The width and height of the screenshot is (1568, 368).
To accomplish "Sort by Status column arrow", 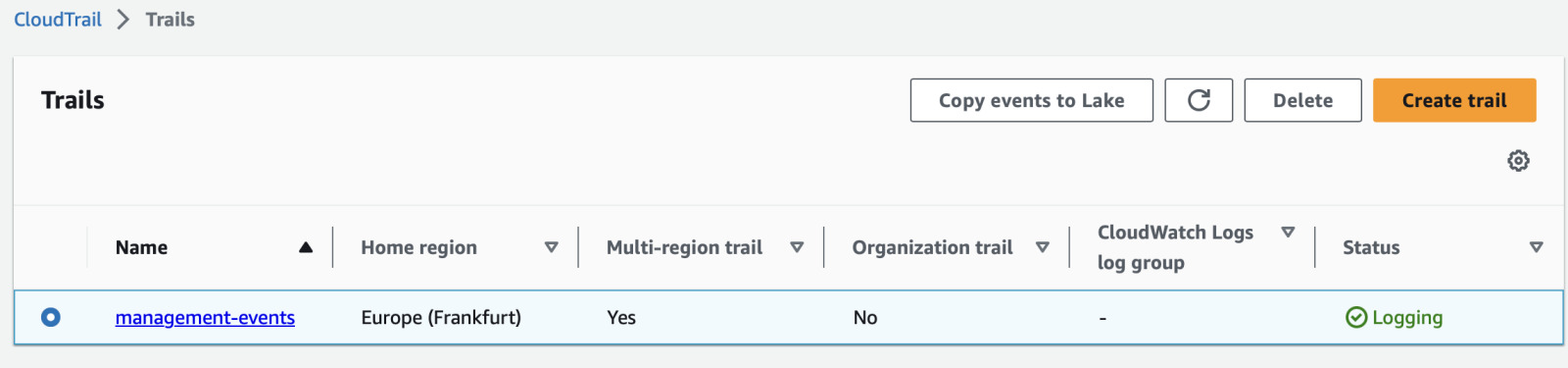I will 1537,247.
